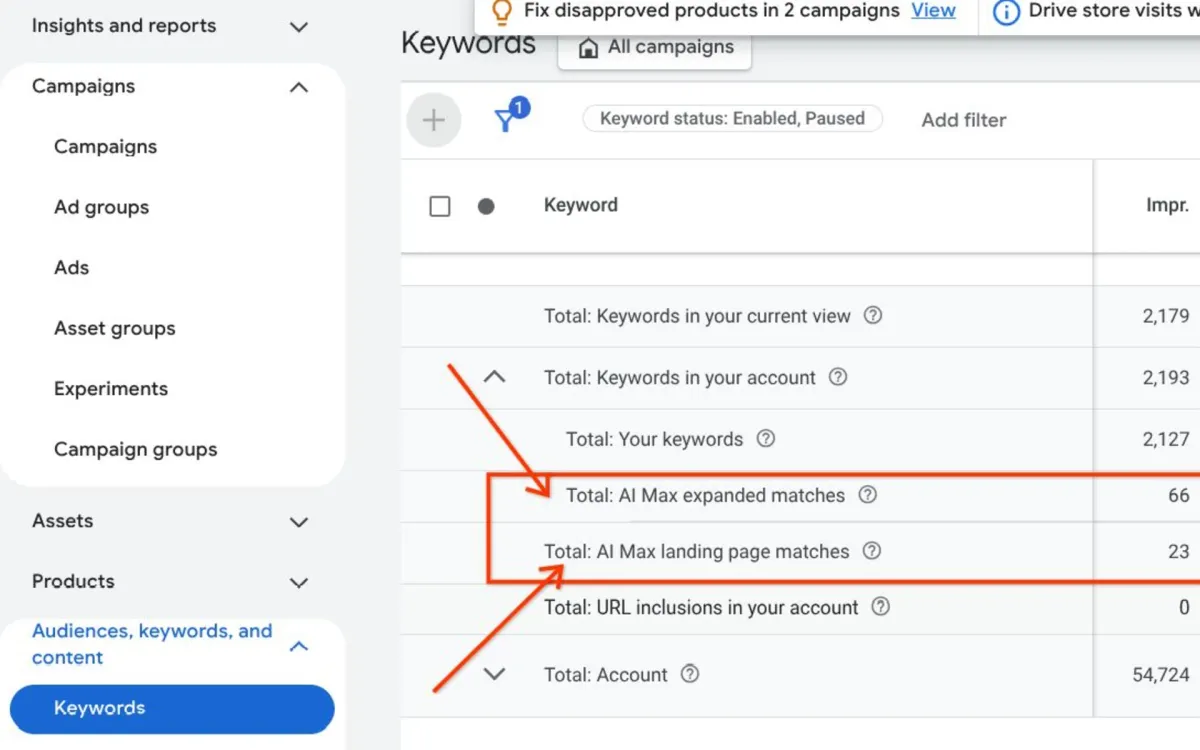Open help for Total: Your keywords
This screenshot has width=1200, height=750.
(x=765, y=439)
